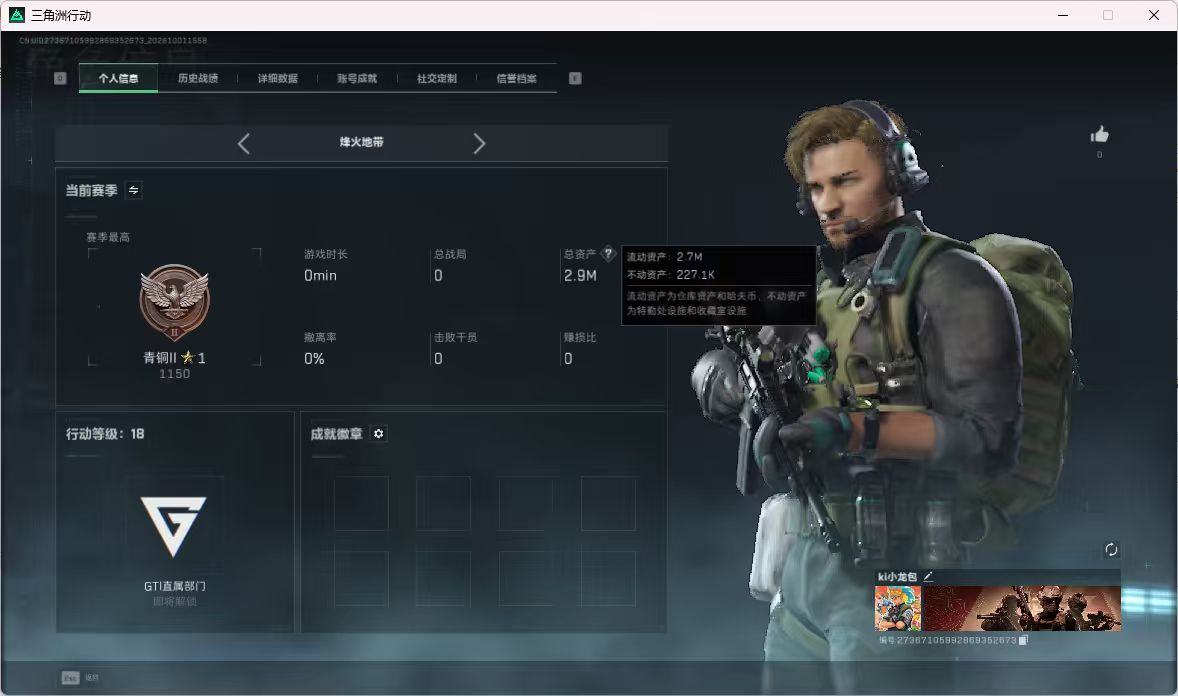Image resolution: width=1178 pixels, height=696 pixels.
Task: Click the 烽火地带 mode title
Action: click(x=361, y=142)
